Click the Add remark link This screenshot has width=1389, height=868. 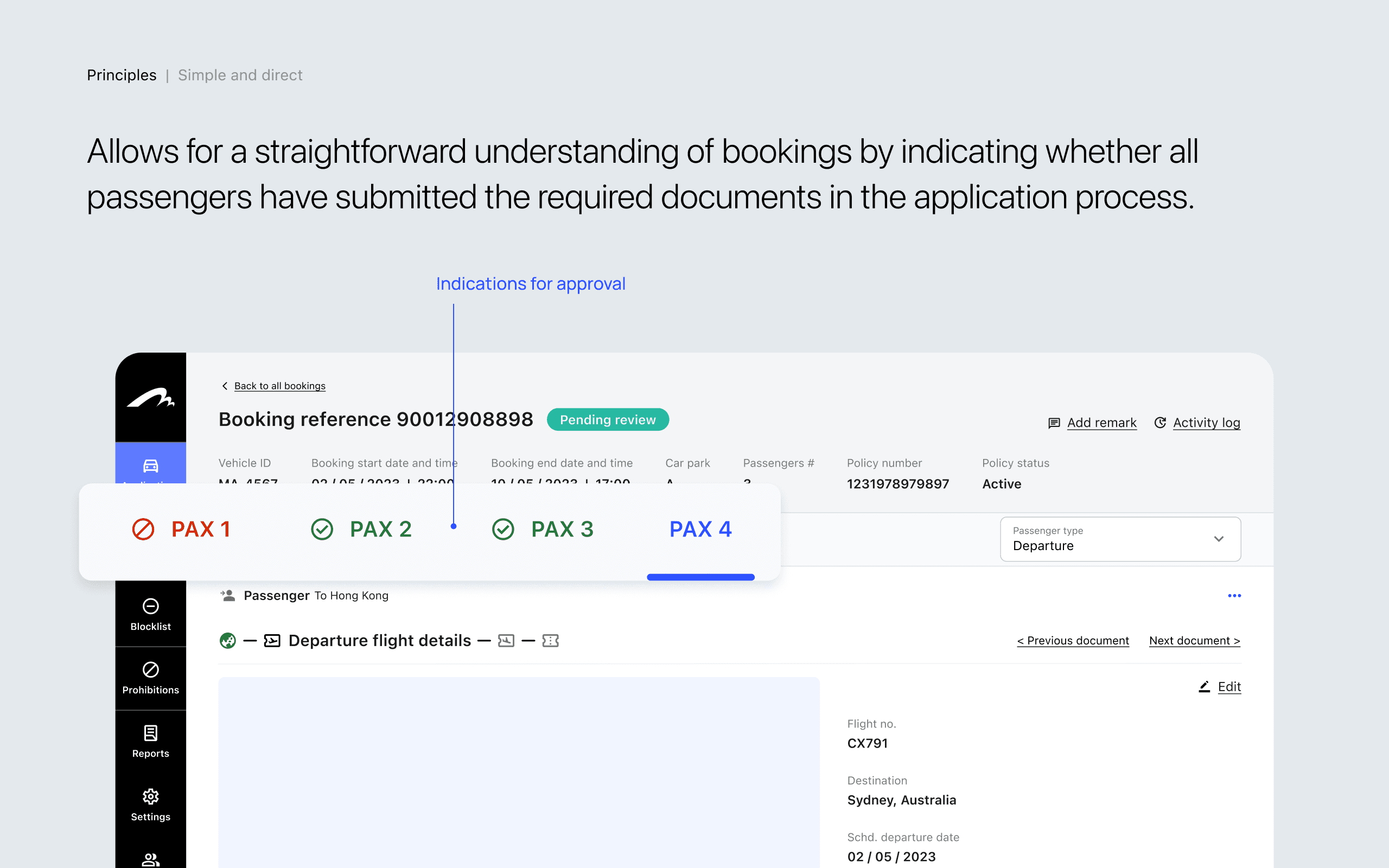point(1101,423)
